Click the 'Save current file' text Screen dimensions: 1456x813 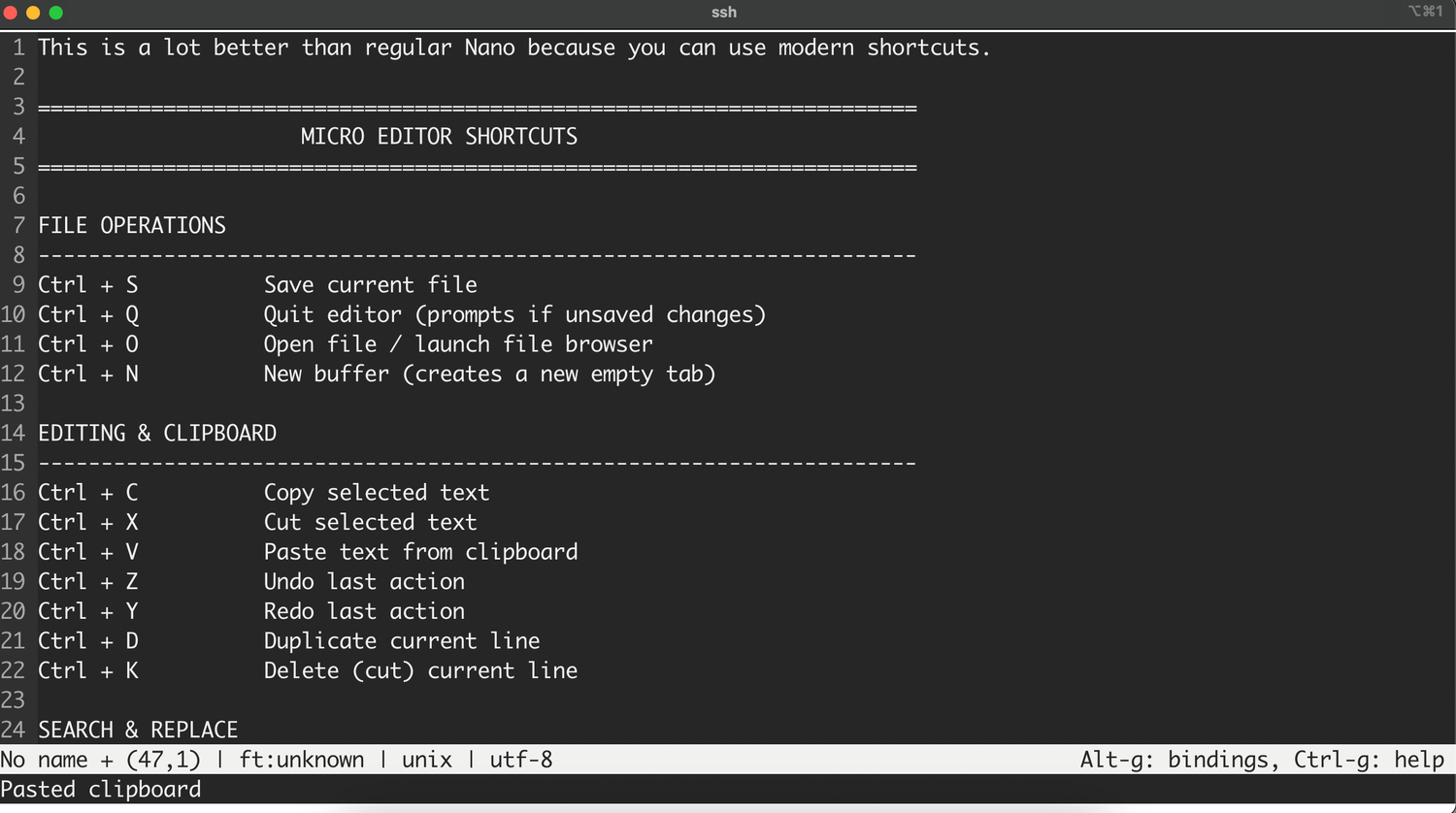371,285
